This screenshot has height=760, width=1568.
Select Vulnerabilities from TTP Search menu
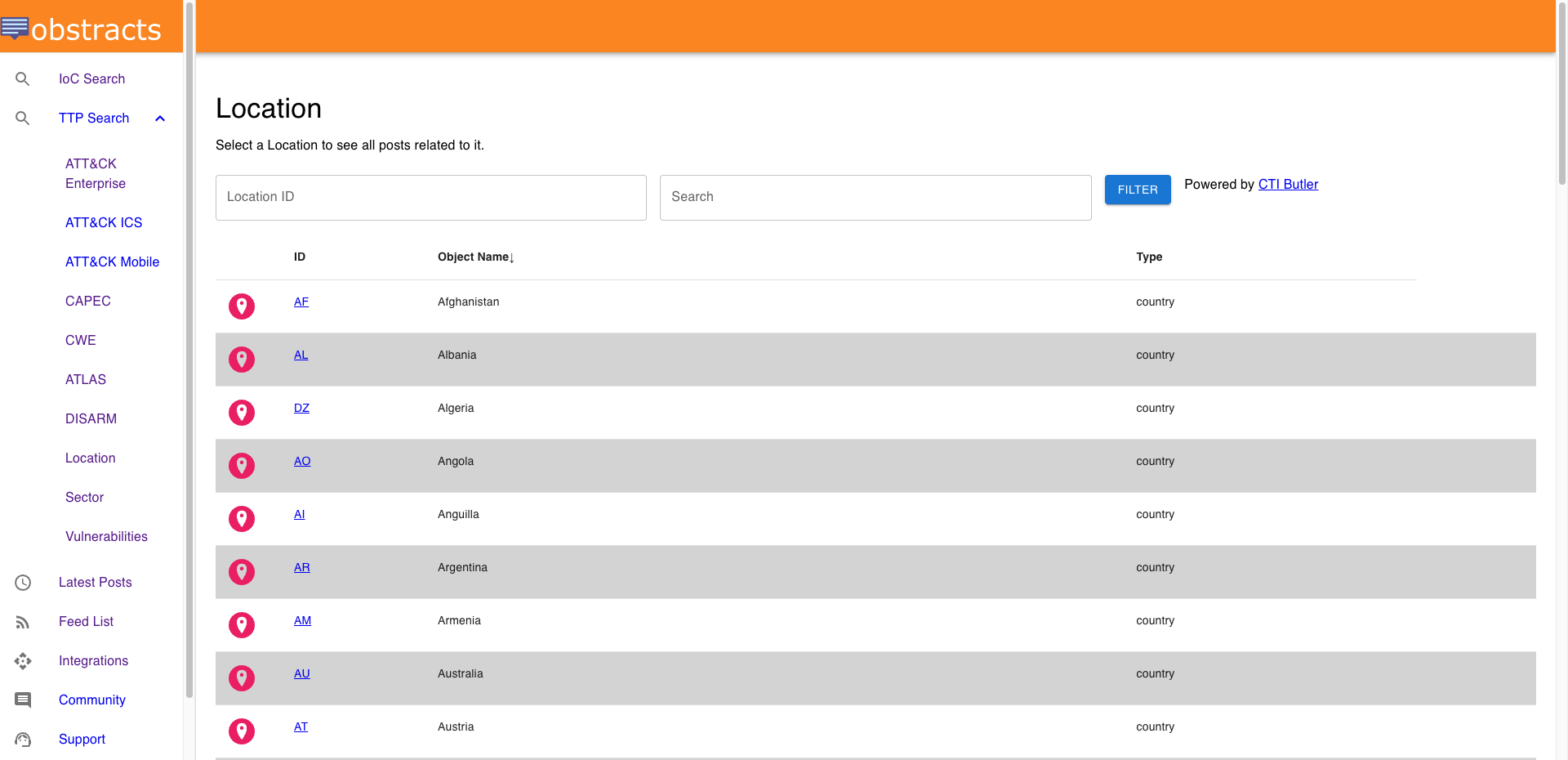pos(106,537)
